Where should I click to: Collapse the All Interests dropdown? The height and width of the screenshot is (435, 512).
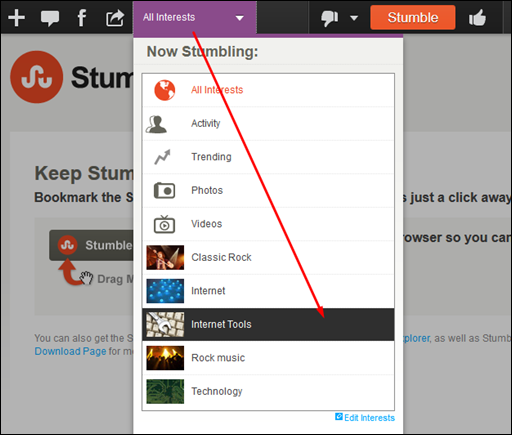click(x=195, y=17)
